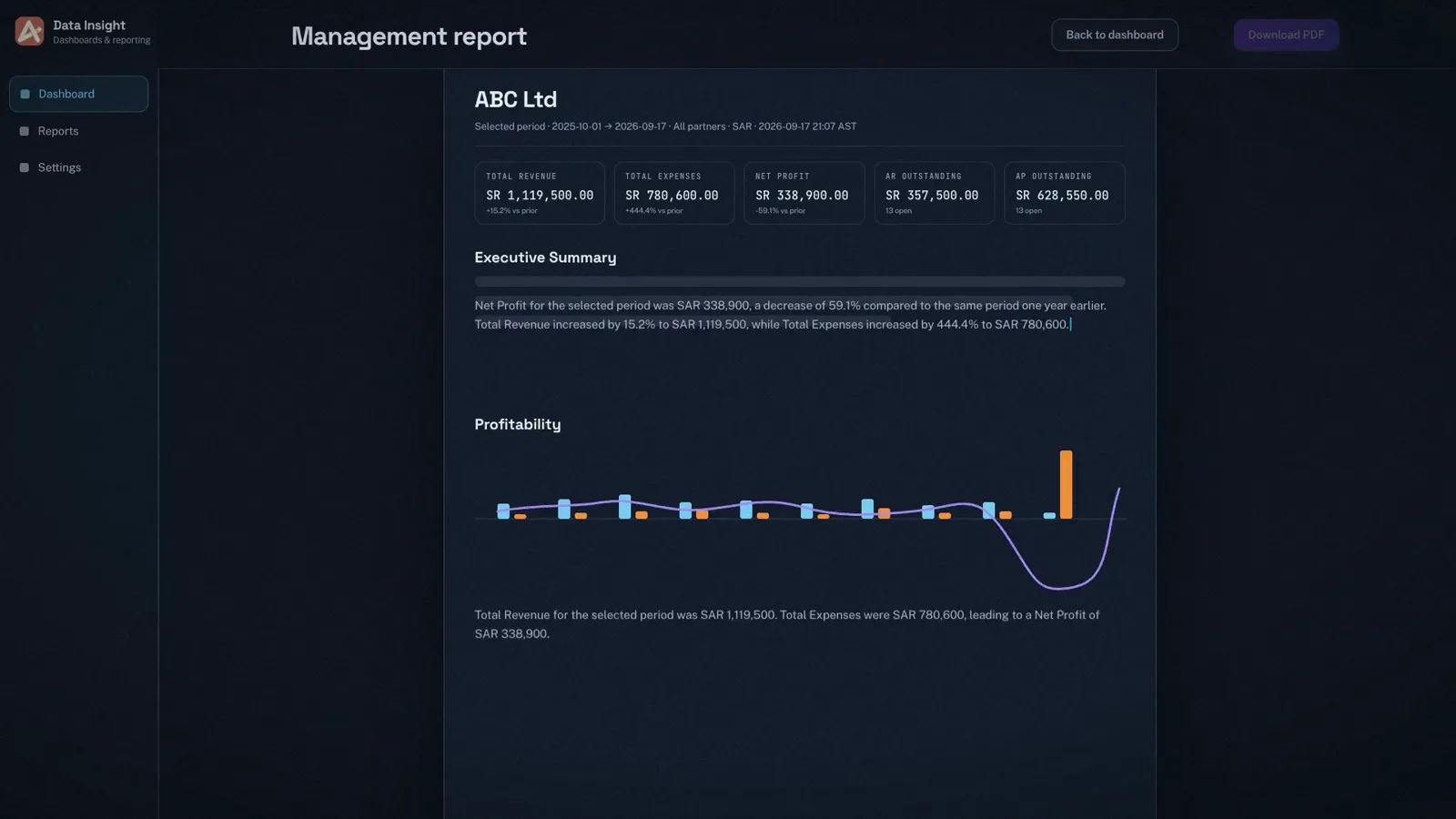Click the Download PDF button

pos(1286,35)
